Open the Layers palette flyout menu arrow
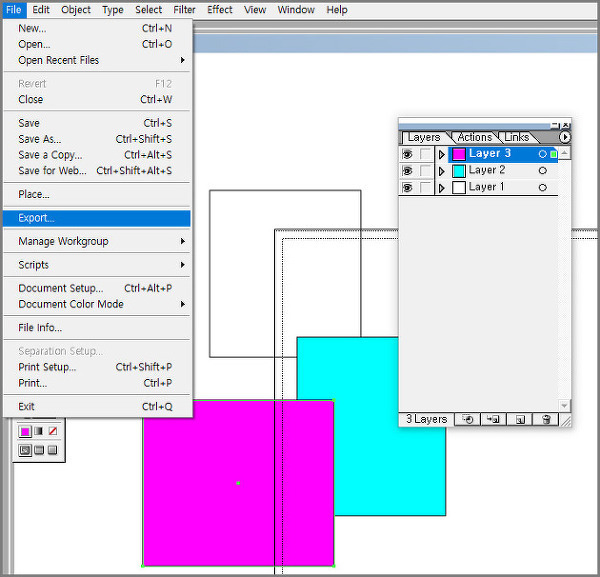Viewport: 600px width, 577px height. click(x=565, y=137)
